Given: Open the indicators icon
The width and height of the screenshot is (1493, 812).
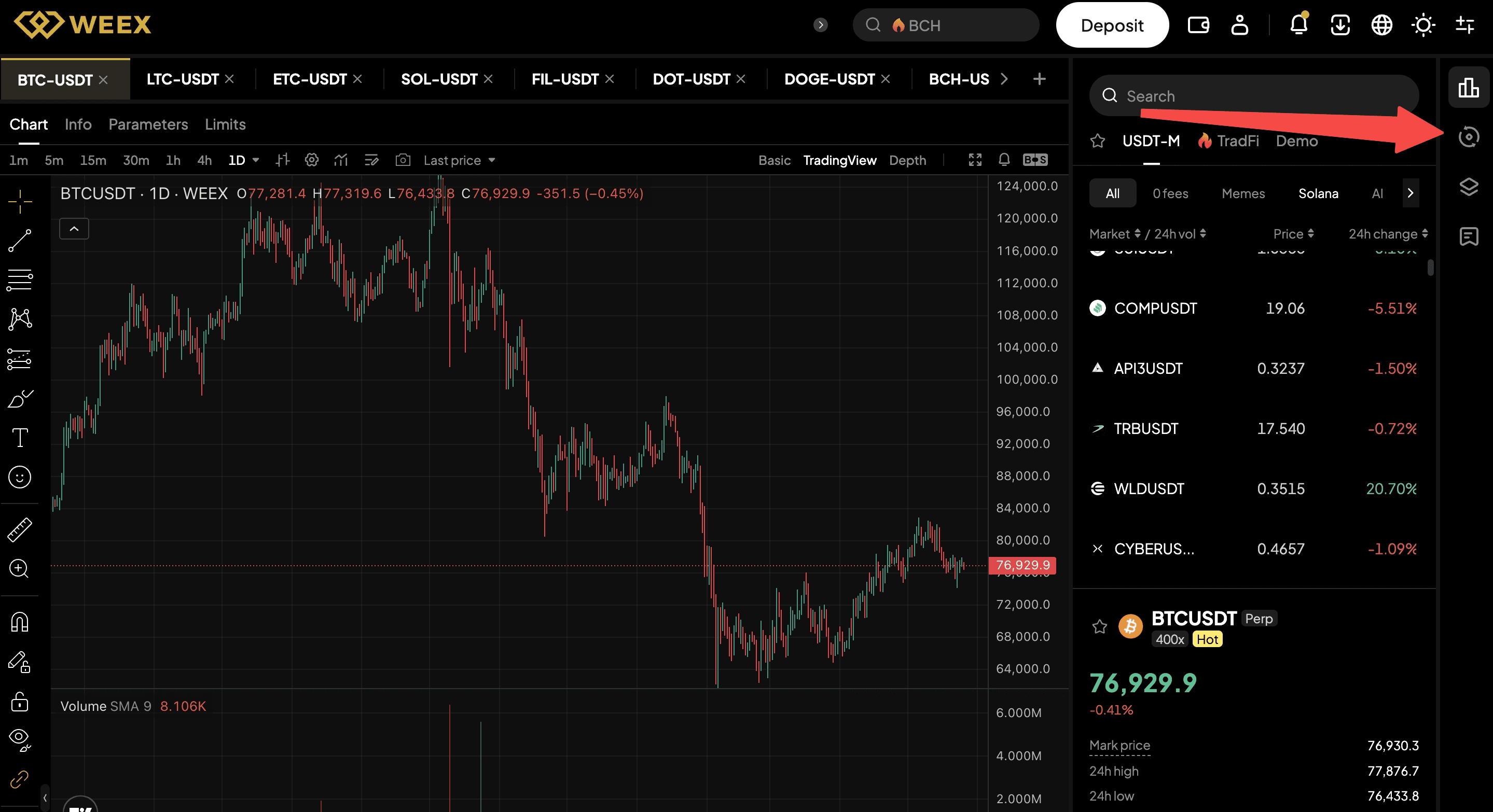Looking at the screenshot, I should click(341, 160).
